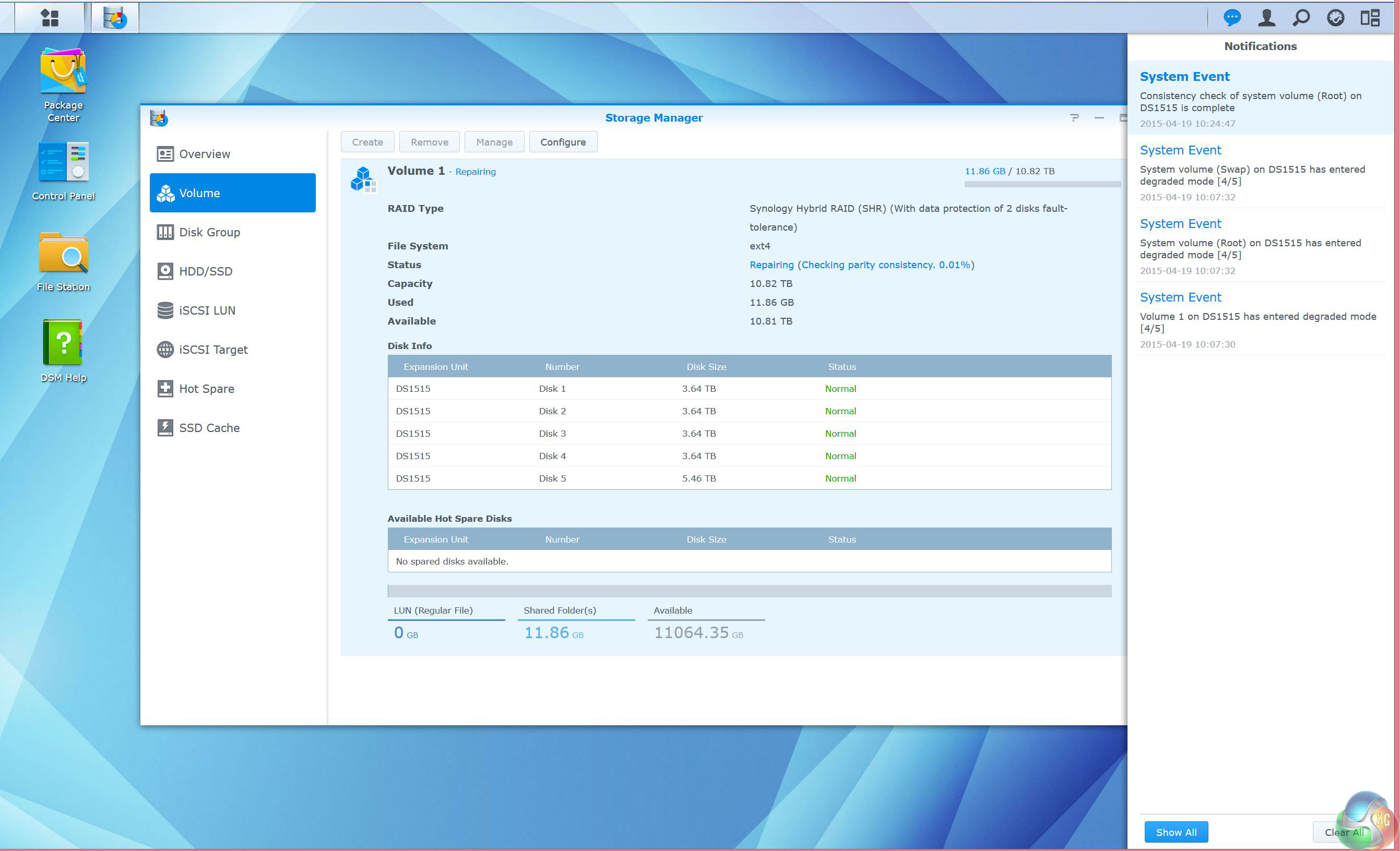Viewport: 1400px width, 851px height.
Task: Click the volume usage bar
Action: point(1042,184)
